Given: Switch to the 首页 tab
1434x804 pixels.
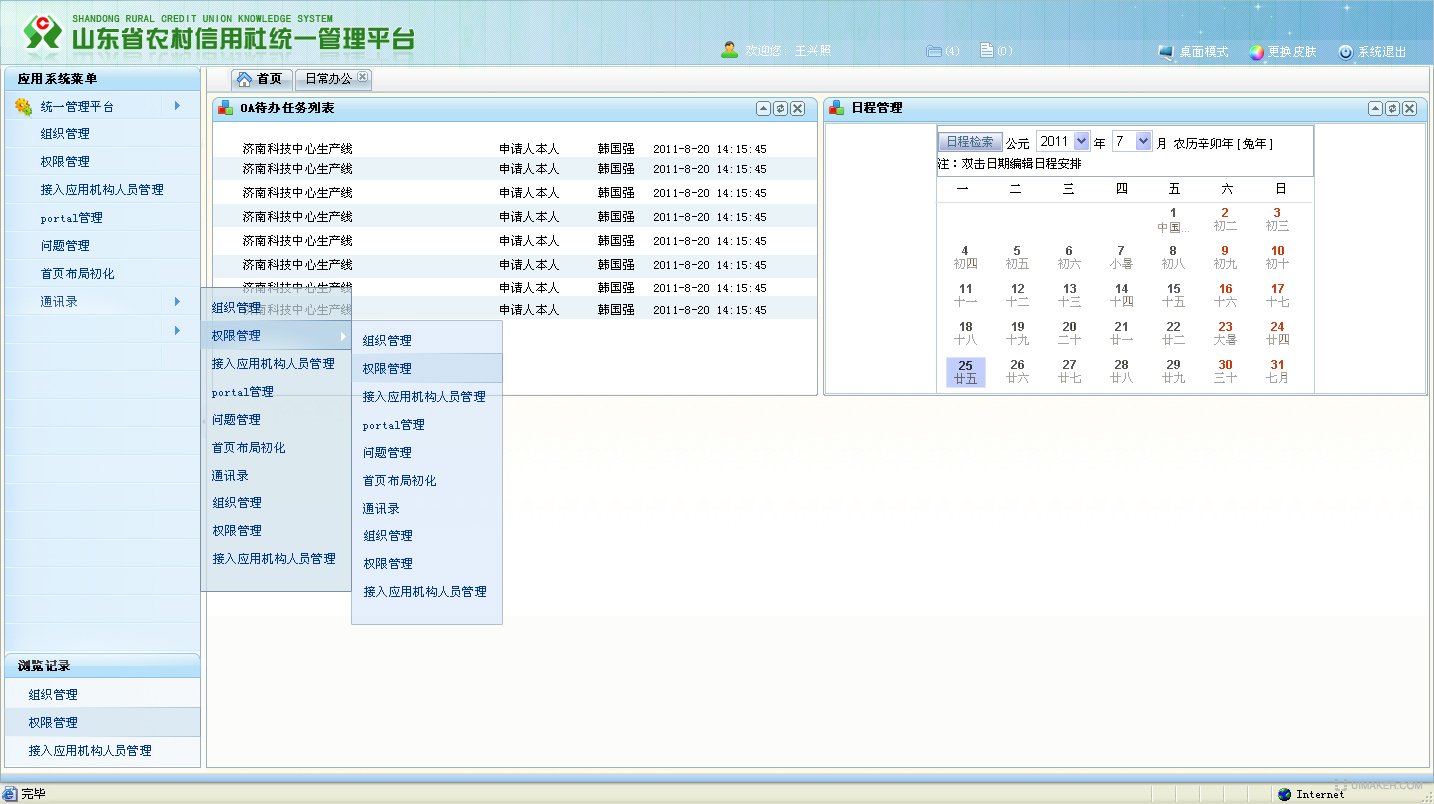Looking at the screenshot, I should (x=262, y=80).
